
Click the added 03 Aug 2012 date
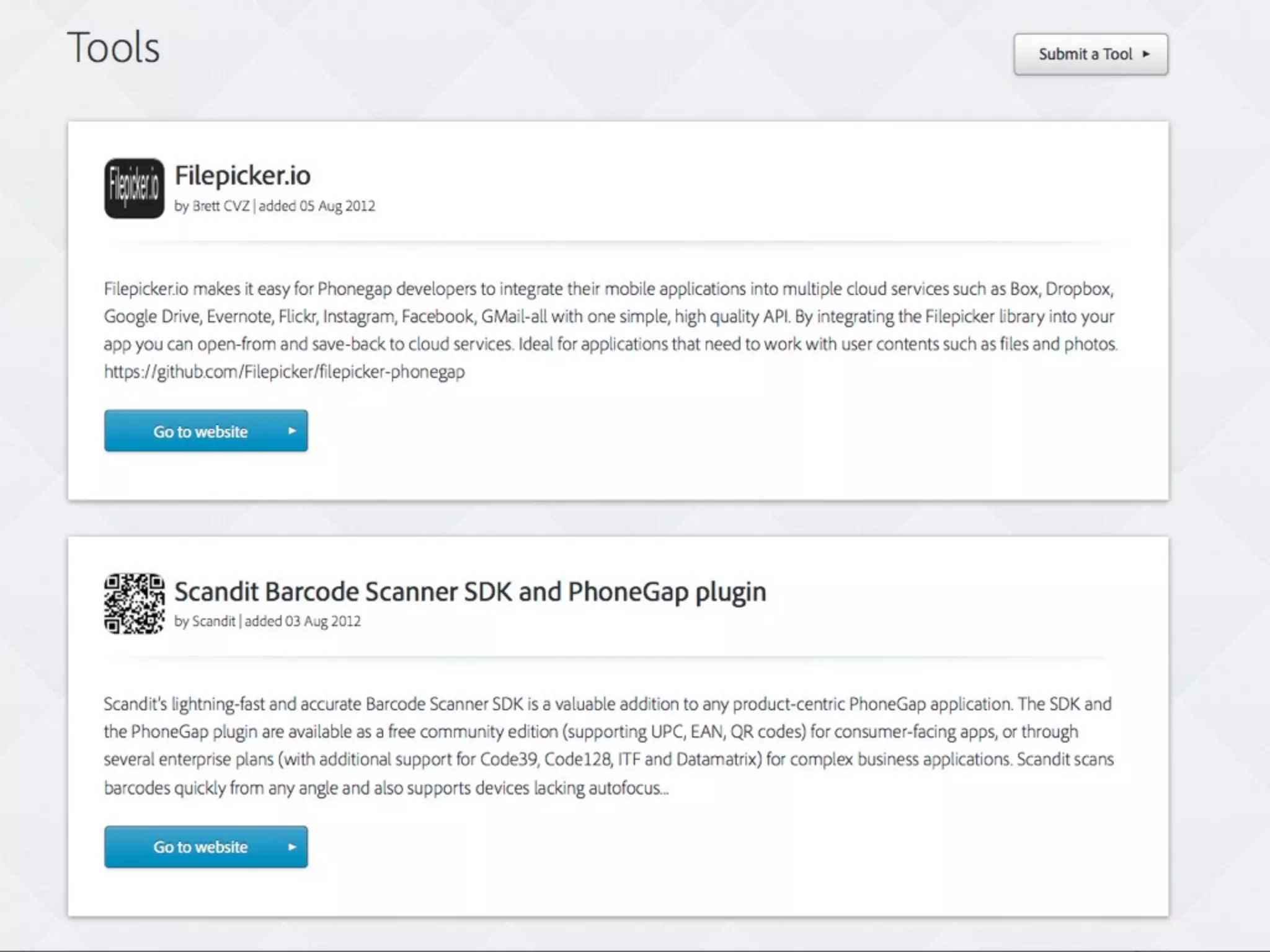click(303, 622)
